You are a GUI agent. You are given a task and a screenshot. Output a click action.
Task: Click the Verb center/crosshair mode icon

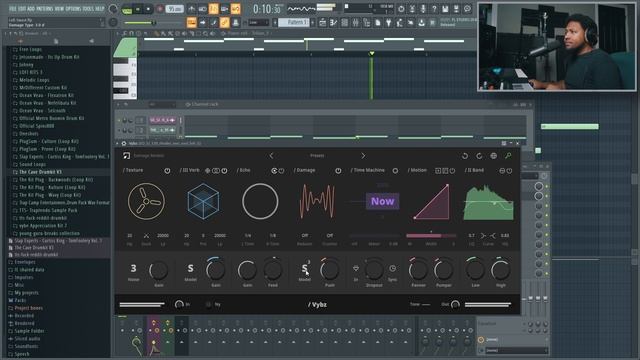tap(208, 171)
